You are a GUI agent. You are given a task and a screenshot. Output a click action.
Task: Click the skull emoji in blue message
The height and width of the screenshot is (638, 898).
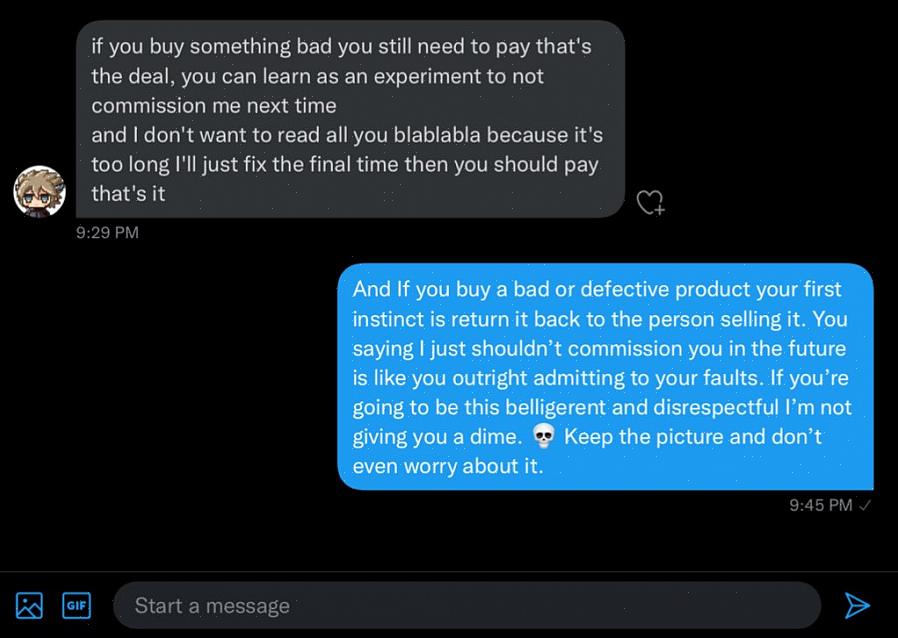click(544, 436)
